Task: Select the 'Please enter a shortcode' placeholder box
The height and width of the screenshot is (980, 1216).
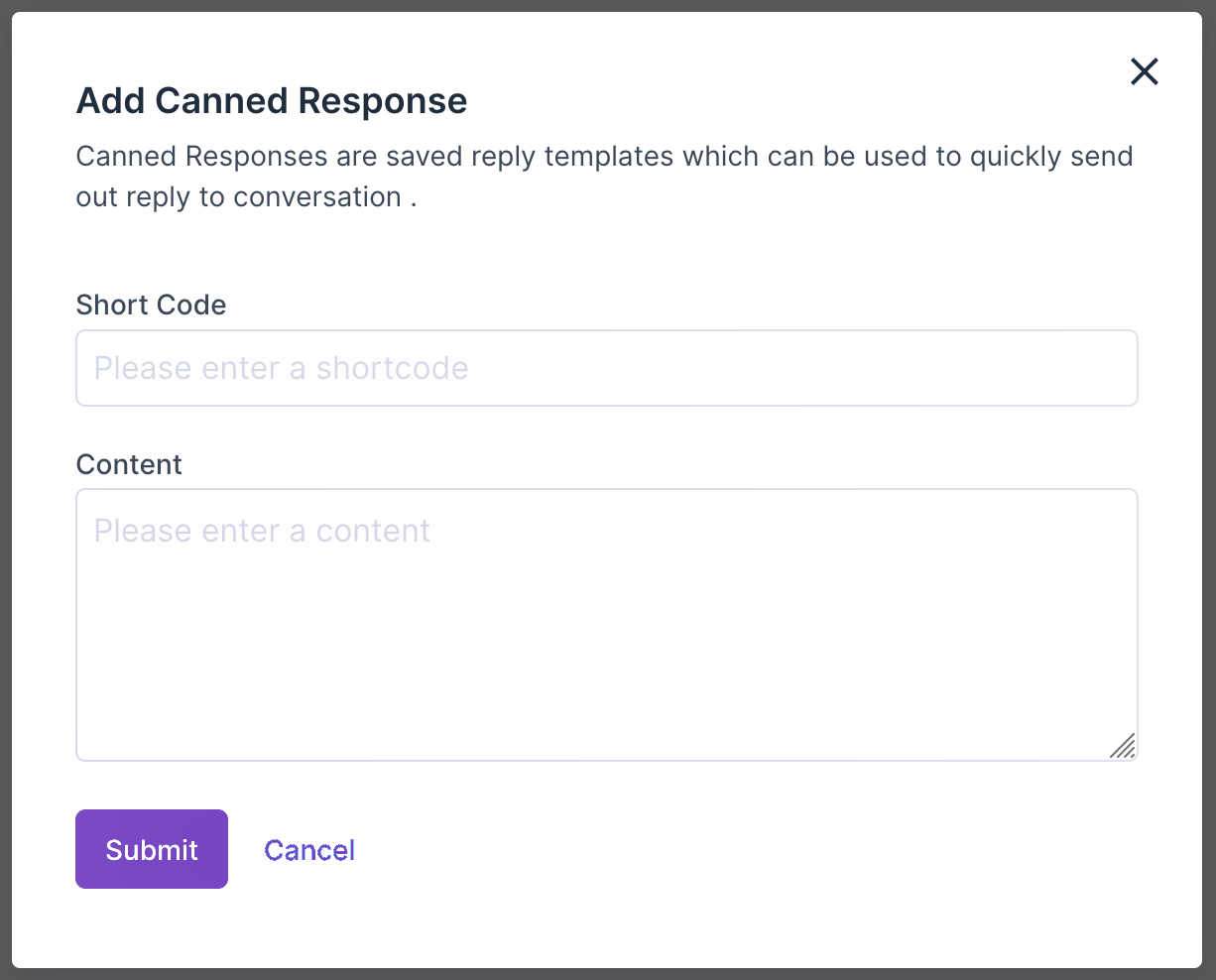Action: pyautogui.click(x=606, y=368)
